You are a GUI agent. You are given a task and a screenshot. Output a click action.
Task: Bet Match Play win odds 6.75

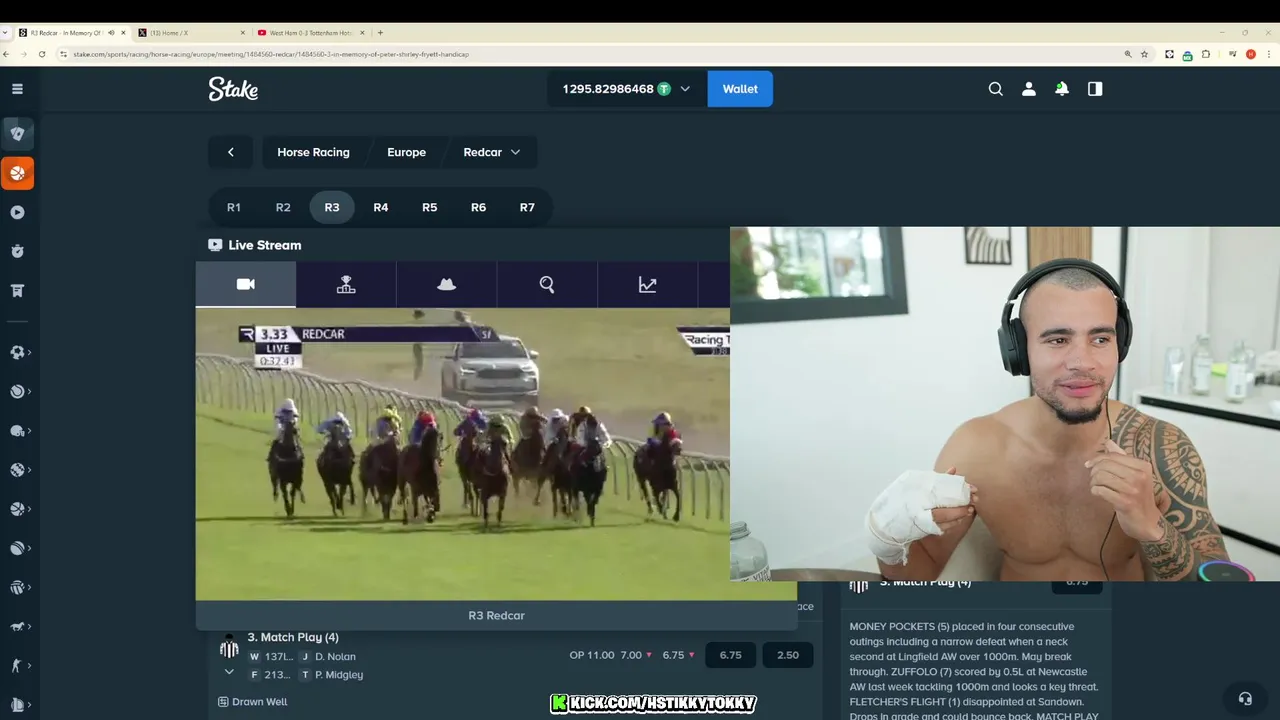731,655
